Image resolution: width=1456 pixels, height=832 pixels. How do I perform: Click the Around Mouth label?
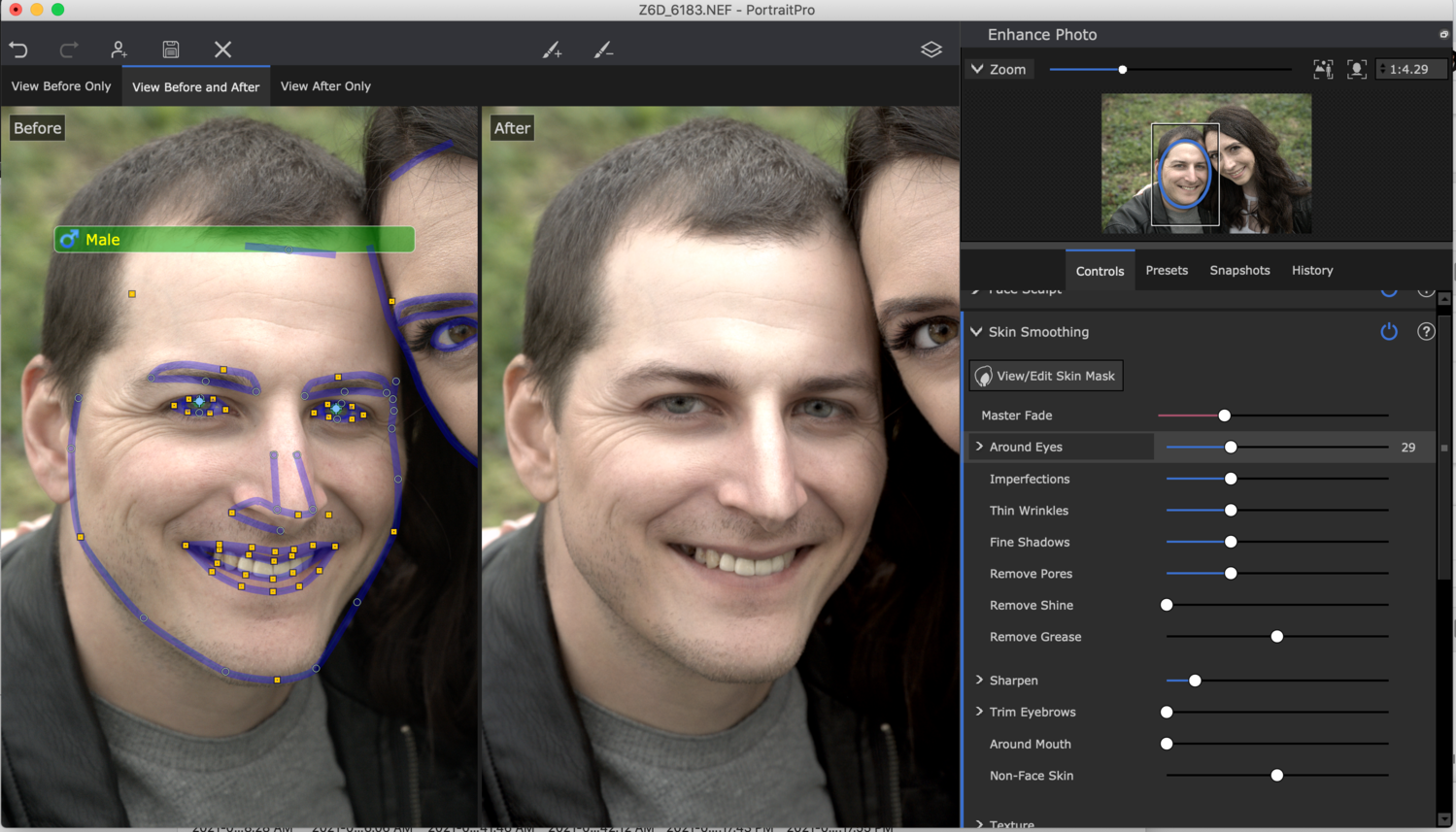[x=1031, y=744]
